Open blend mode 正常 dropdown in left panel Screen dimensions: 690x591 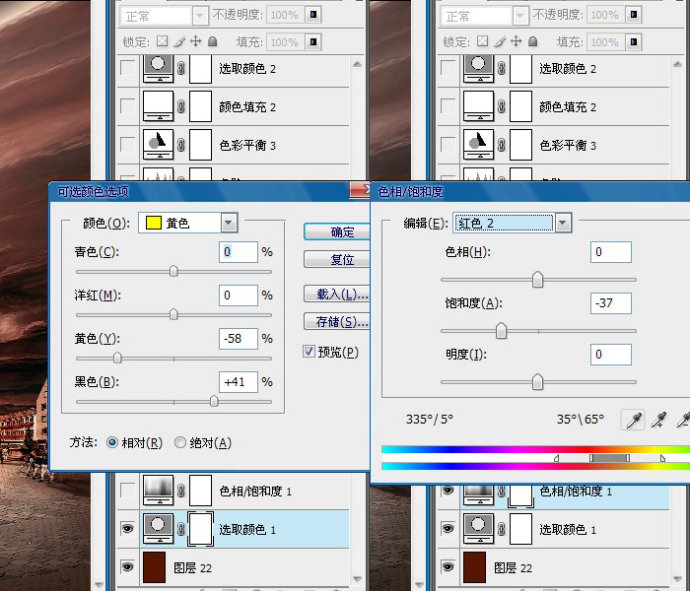(x=199, y=16)
